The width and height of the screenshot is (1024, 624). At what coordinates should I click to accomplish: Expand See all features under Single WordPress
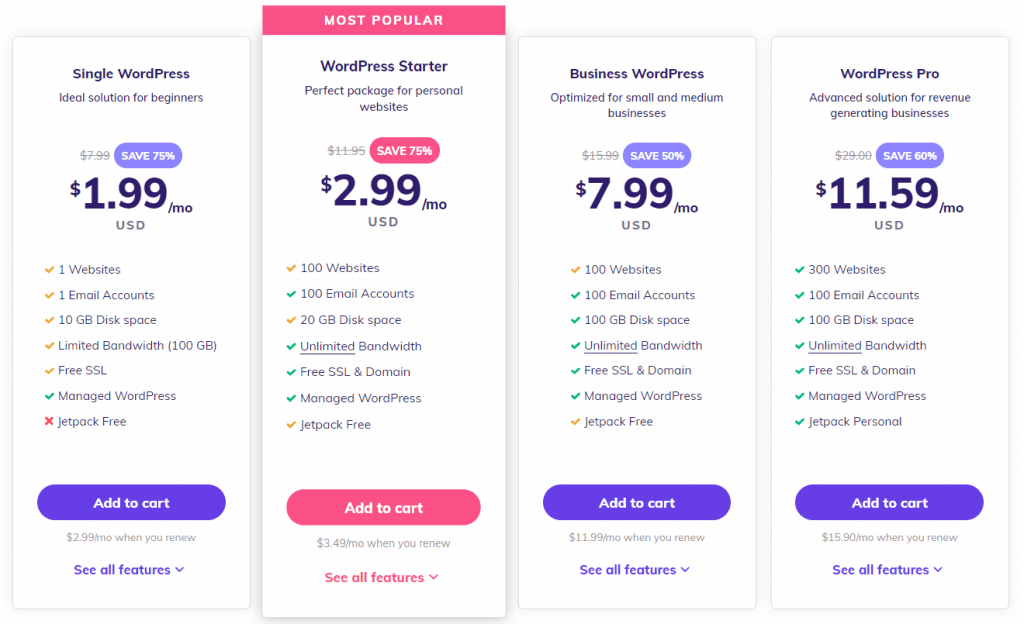(x=130, y=569)
